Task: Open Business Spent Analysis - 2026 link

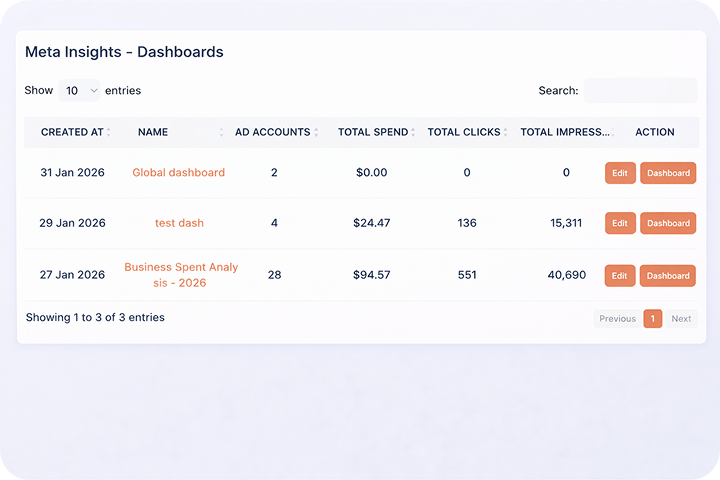Action: pyautogui.click(x=179, y=275)
